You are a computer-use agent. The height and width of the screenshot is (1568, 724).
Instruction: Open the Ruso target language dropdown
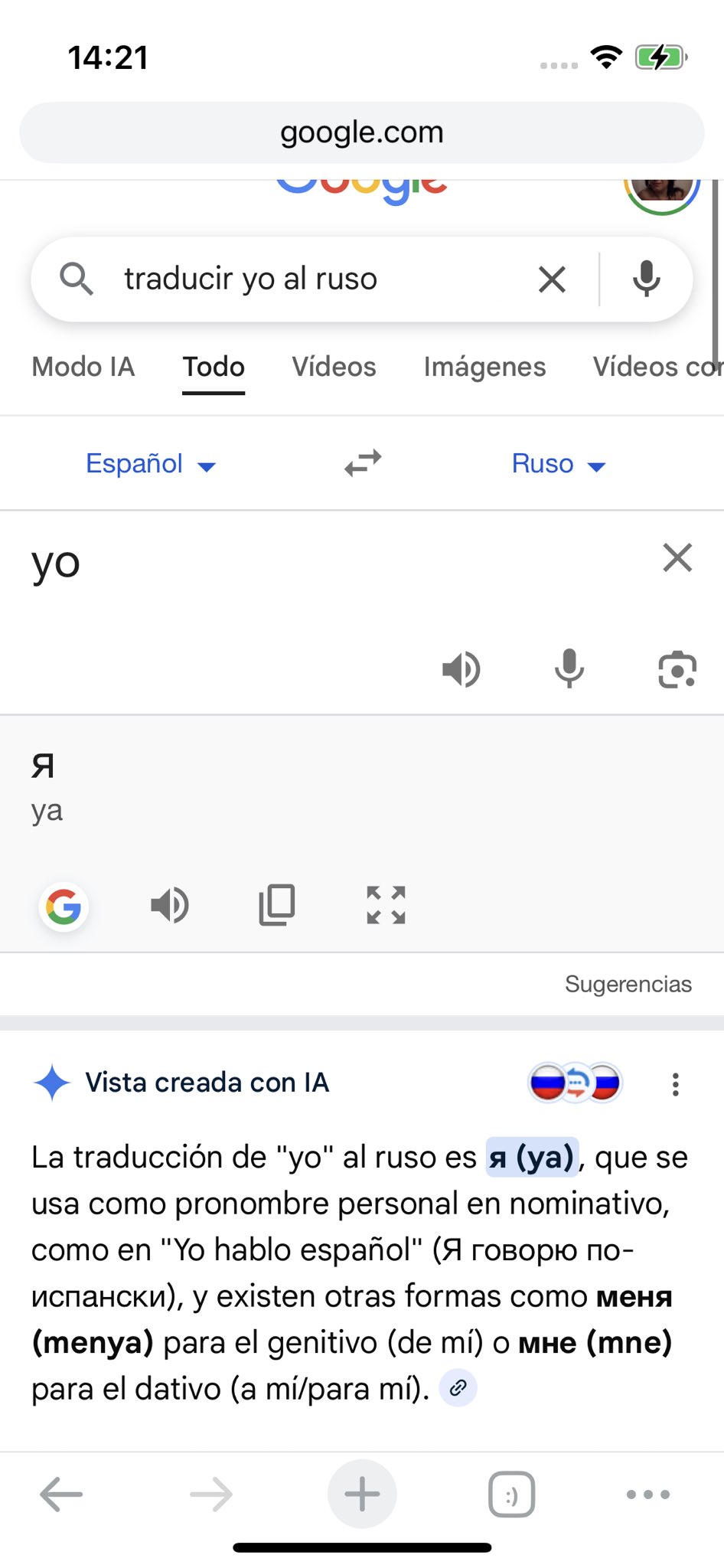558,464
